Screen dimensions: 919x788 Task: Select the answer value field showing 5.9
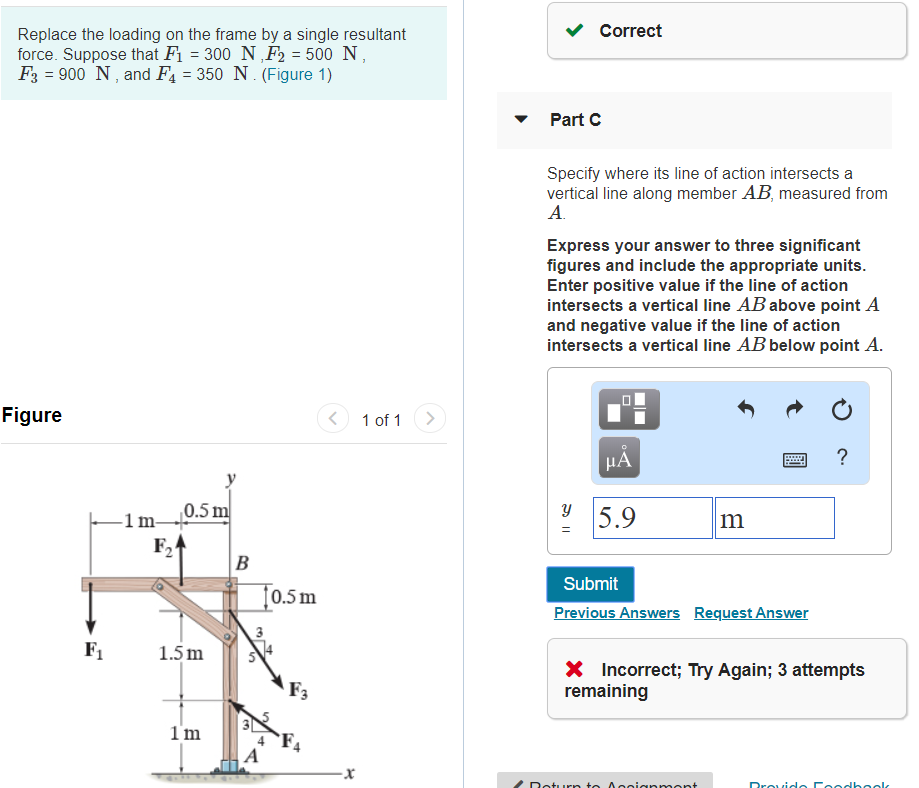(x=652, y=517)
